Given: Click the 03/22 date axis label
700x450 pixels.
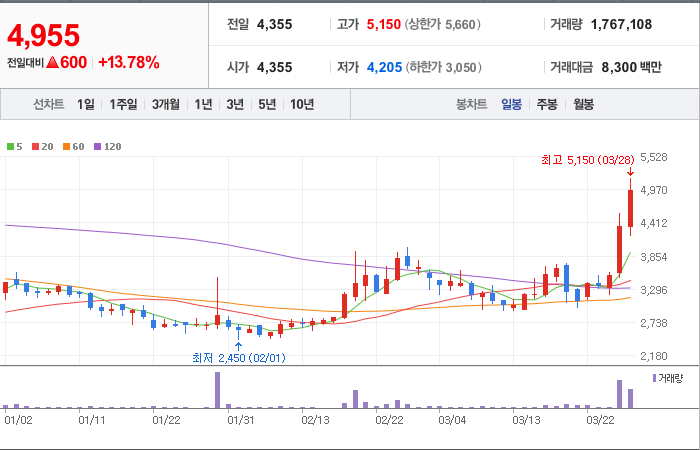Looking at the screenshot, I should [600, 421].
